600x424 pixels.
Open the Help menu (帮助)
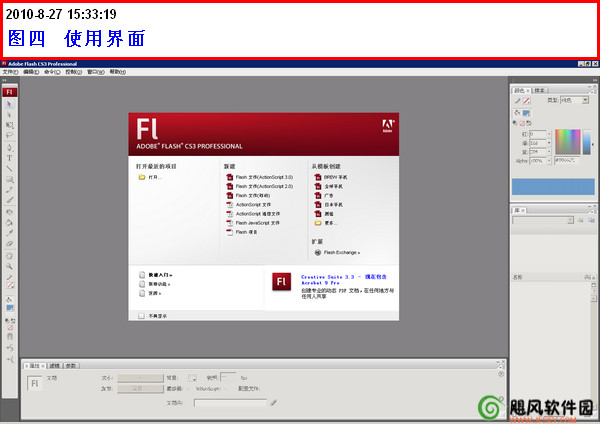click(x=118, y=72)
